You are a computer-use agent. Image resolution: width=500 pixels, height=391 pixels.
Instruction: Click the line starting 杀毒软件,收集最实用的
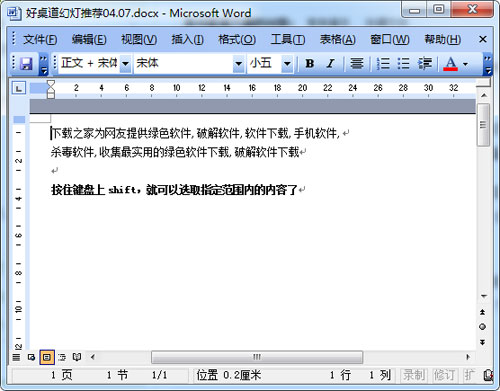tap(175, 152)
